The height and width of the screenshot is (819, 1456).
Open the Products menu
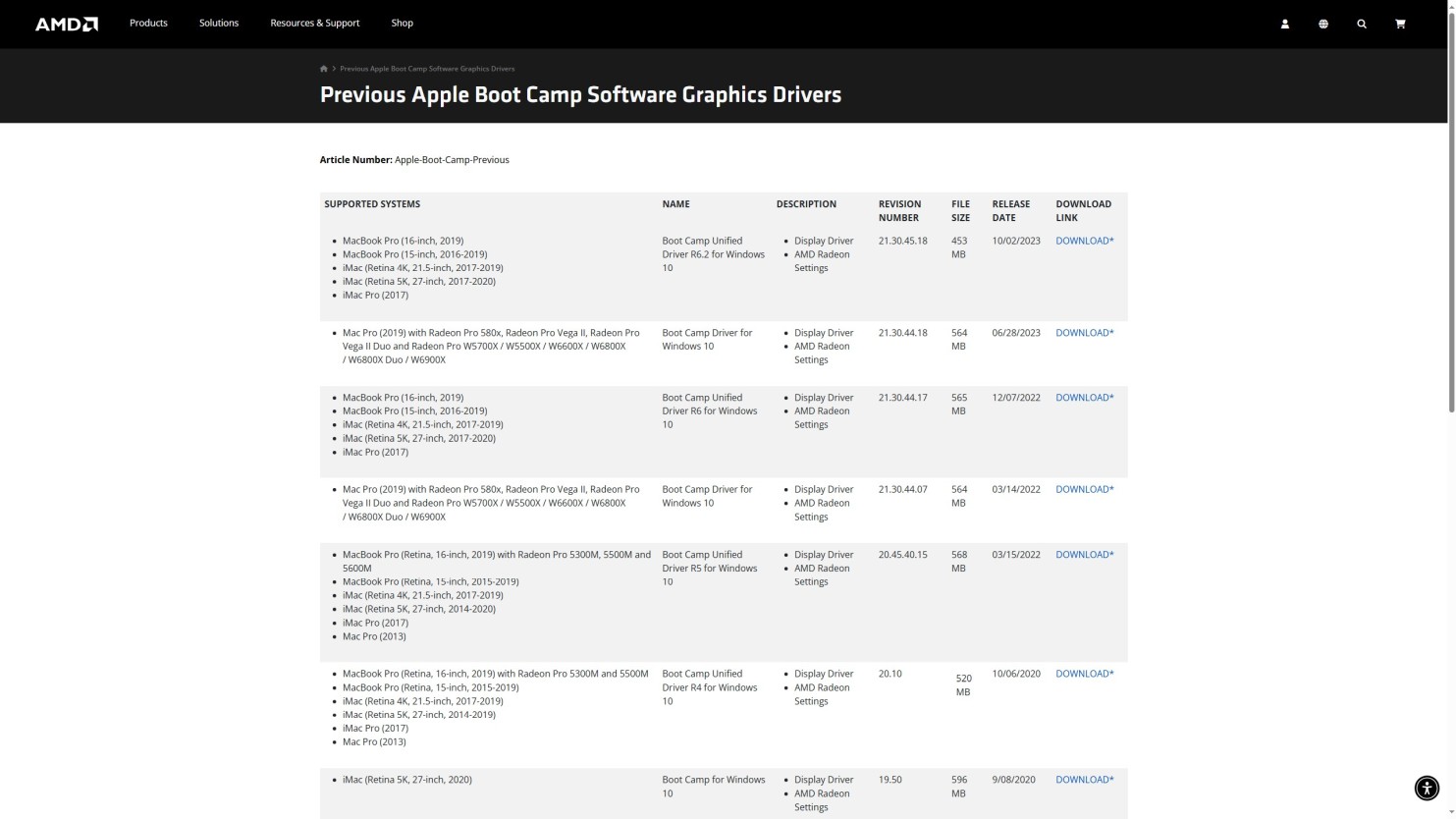click(148, 23)
